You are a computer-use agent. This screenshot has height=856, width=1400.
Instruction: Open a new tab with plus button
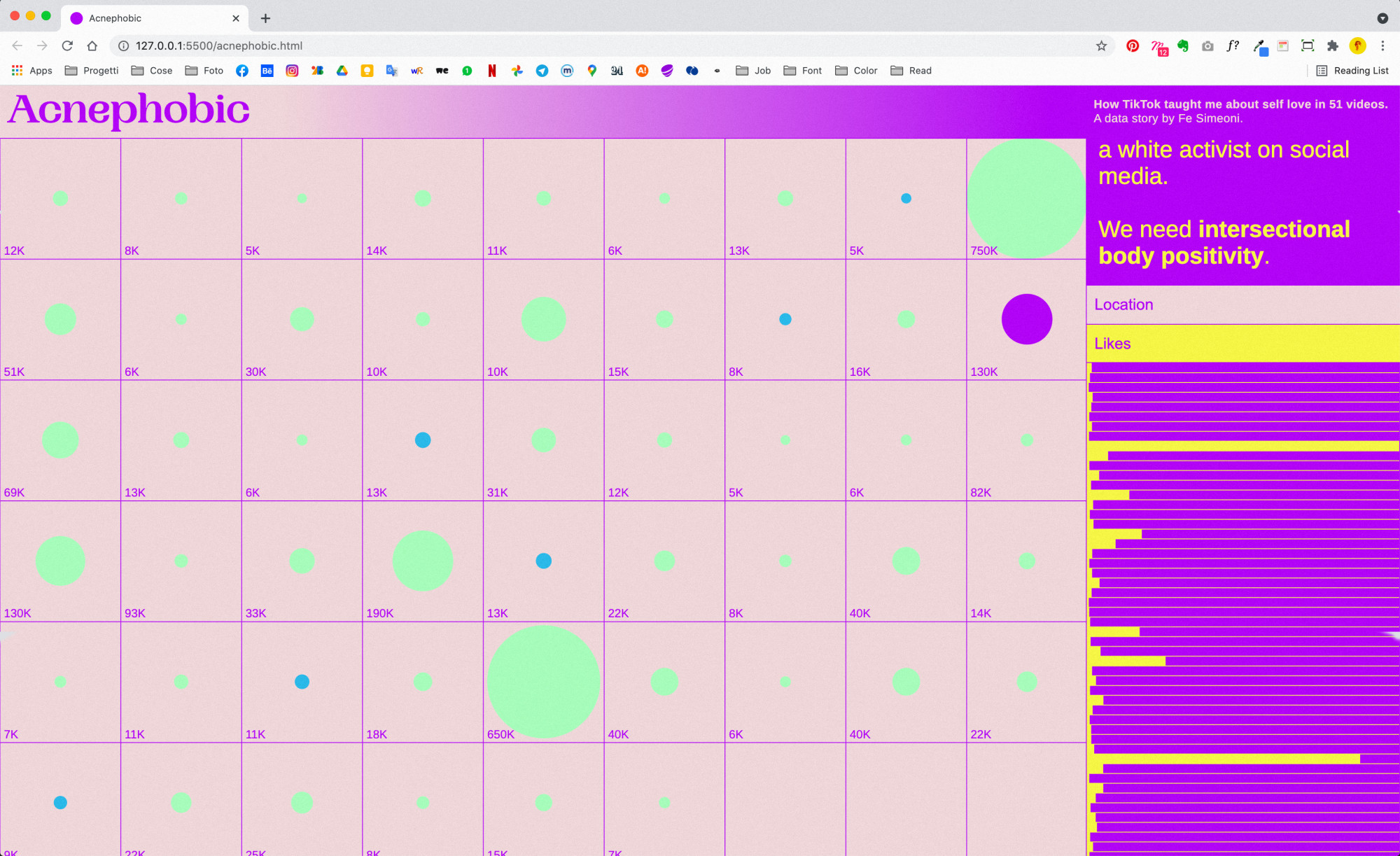click(x=265, y=18)
